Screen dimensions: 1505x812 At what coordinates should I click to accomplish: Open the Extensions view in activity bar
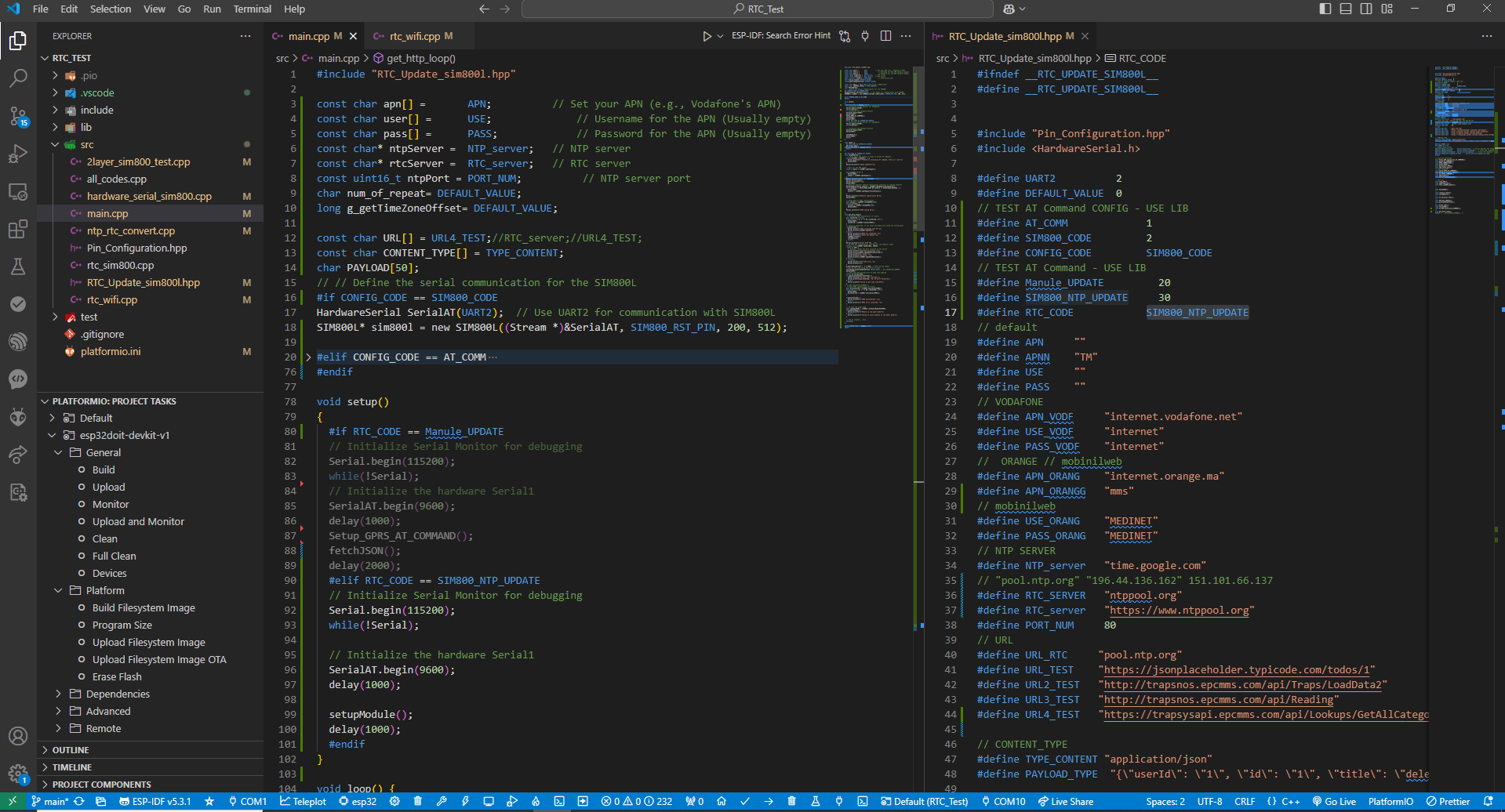pos(18,229)
